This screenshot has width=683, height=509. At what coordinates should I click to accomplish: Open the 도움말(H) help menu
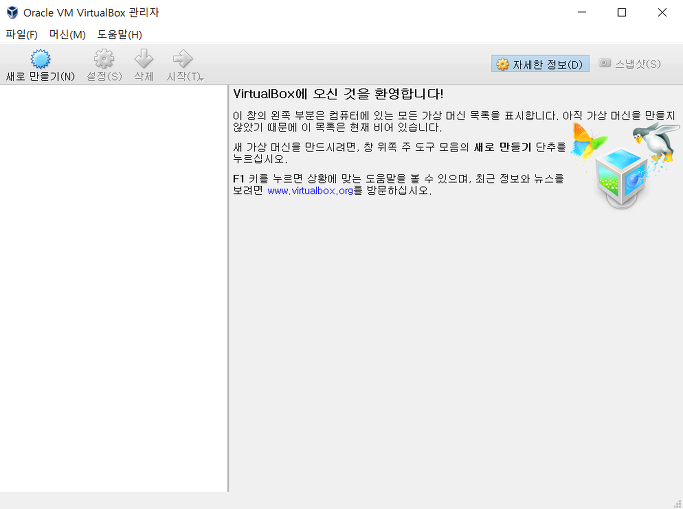tap(119, 34)
